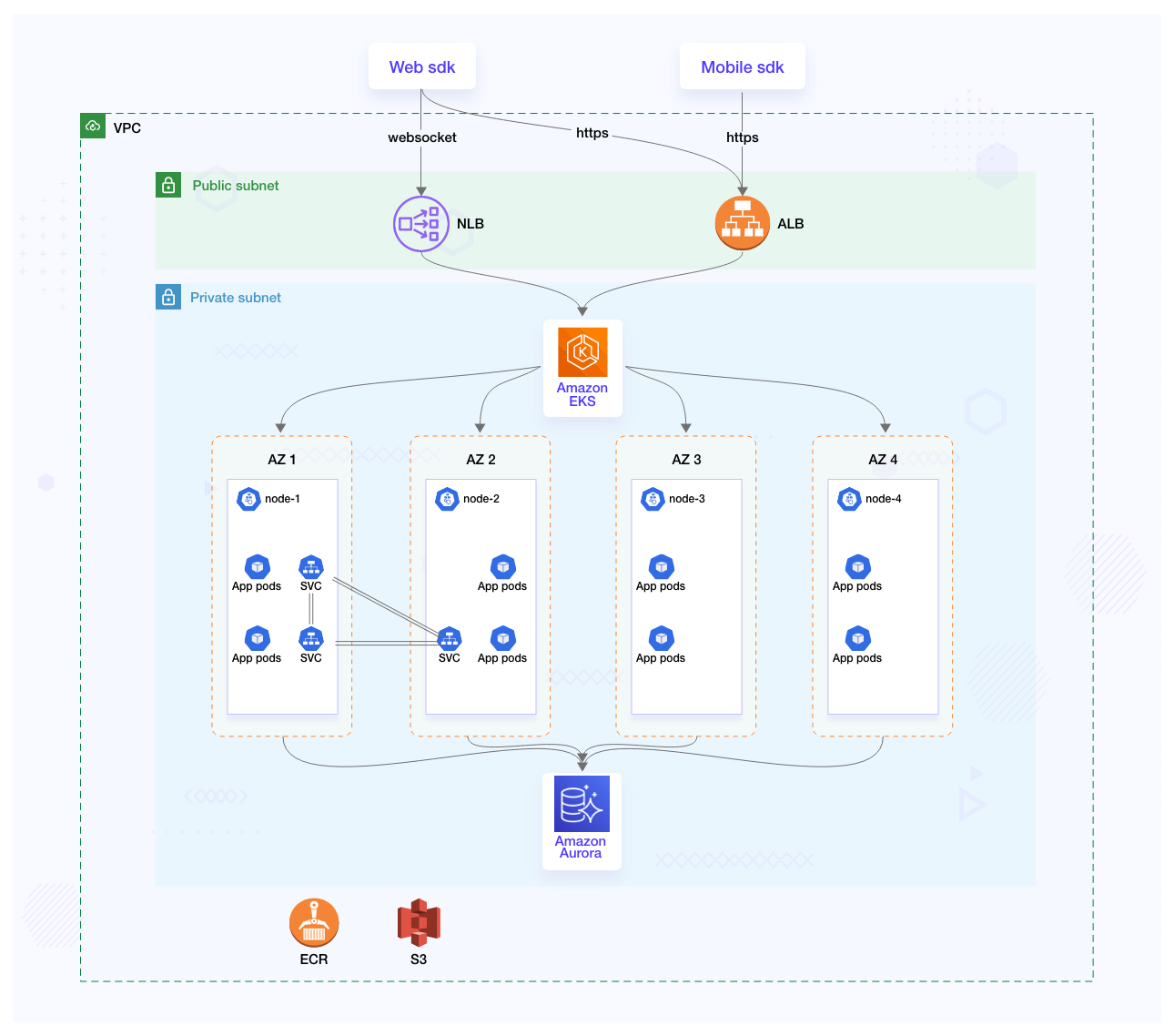Image resolution: width=1174 pixels, height=1036 pixels.
Task: Click upper App pods icon in node-1
Action: tap(258, 566)
